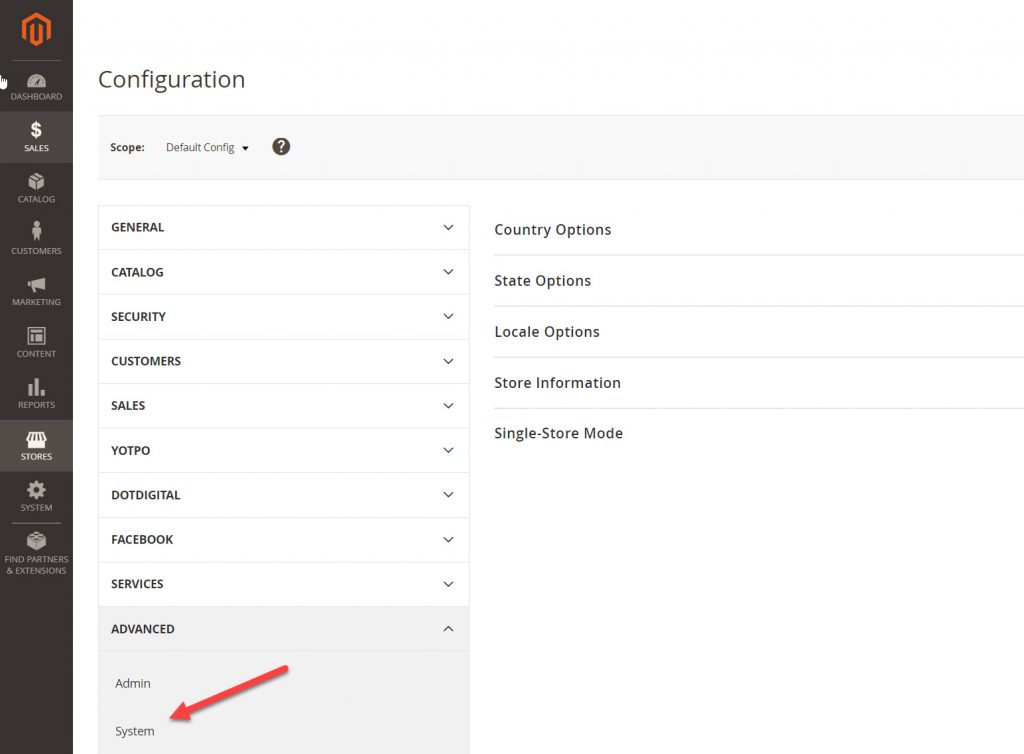This screenshot has width=1024, height=754.
Task: Collapse the ADVANCED section
Action: (x=283, y=629)
